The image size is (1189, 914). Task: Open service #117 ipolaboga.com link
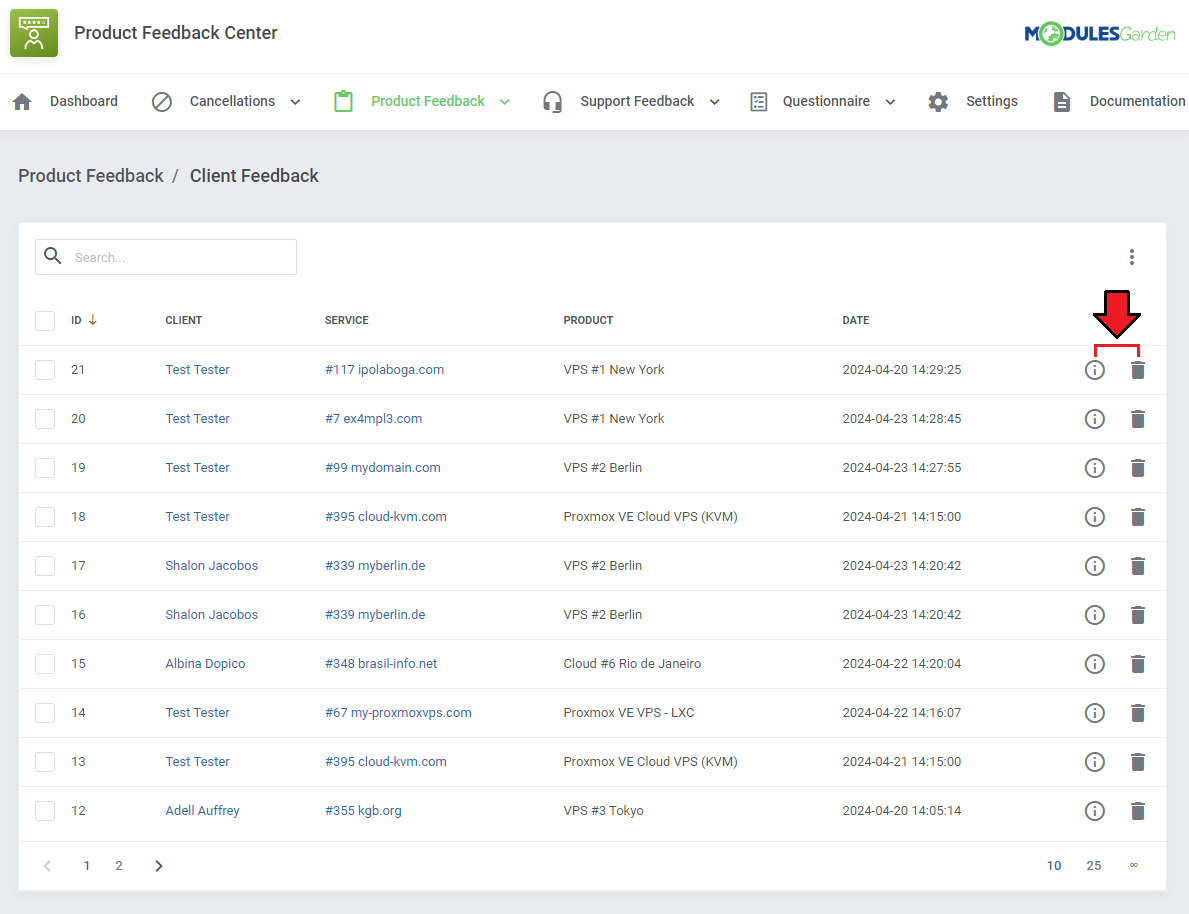384,370
